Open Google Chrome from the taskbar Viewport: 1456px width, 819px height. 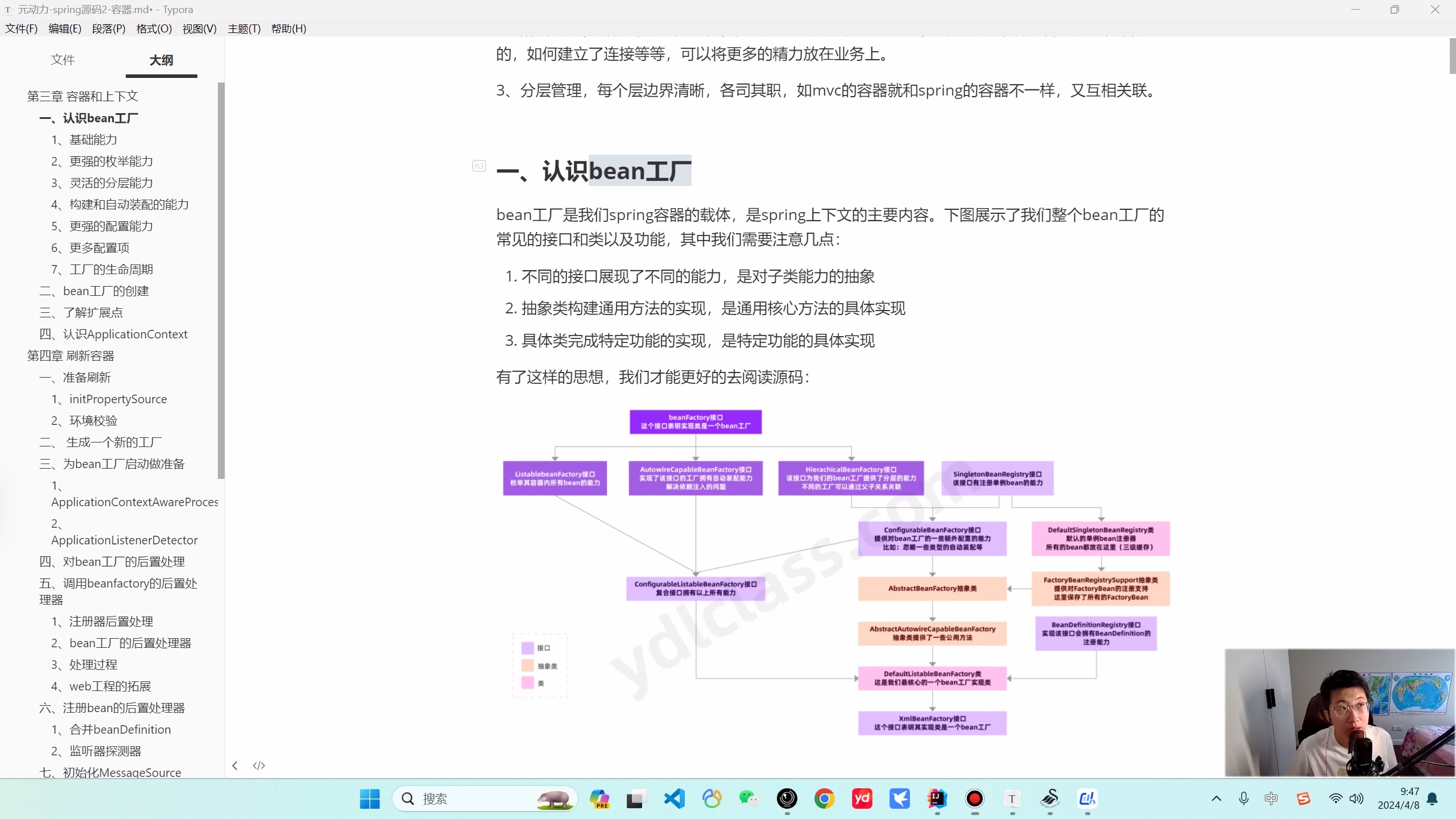coord(824,799)
